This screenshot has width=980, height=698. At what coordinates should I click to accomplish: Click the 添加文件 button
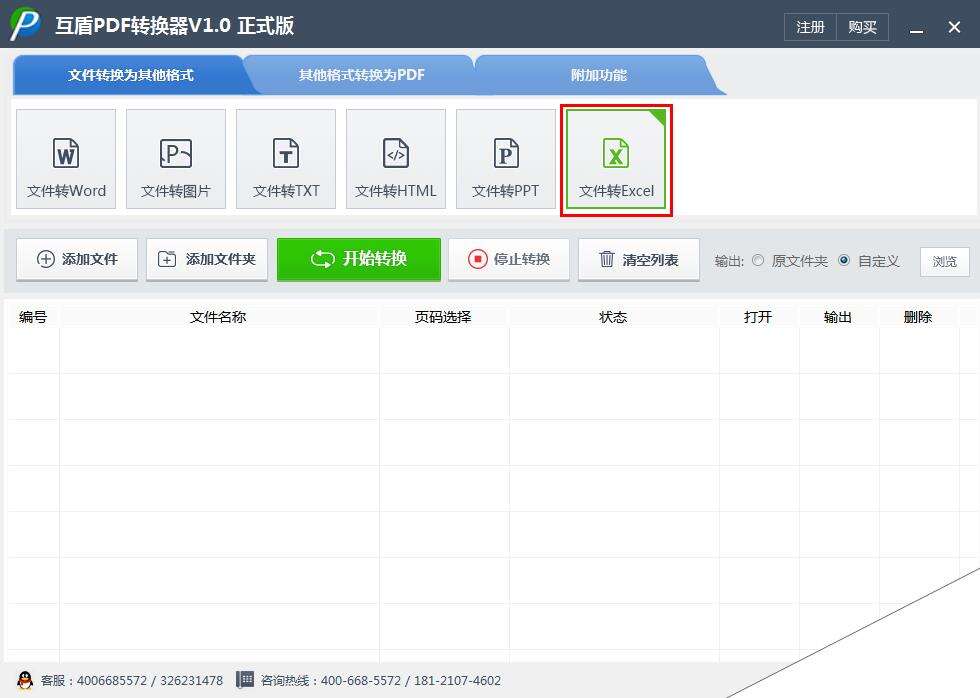77,259
